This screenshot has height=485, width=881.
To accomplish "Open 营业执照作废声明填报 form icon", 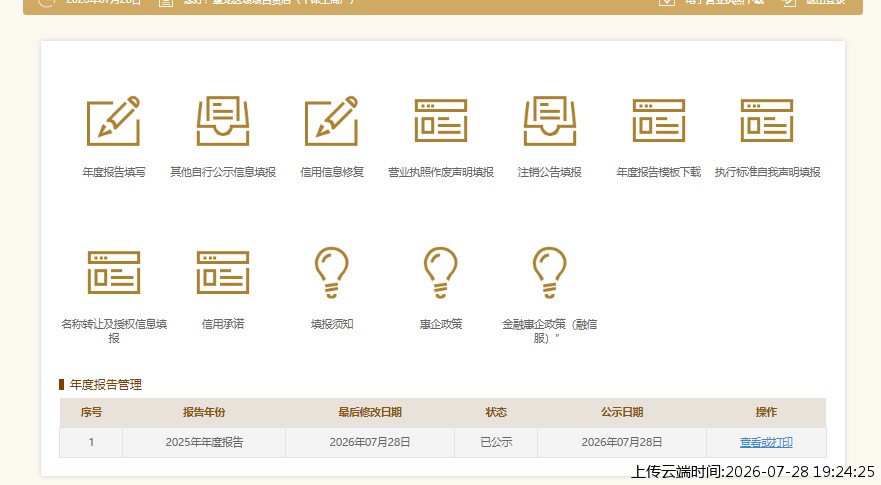I will 440,121.
